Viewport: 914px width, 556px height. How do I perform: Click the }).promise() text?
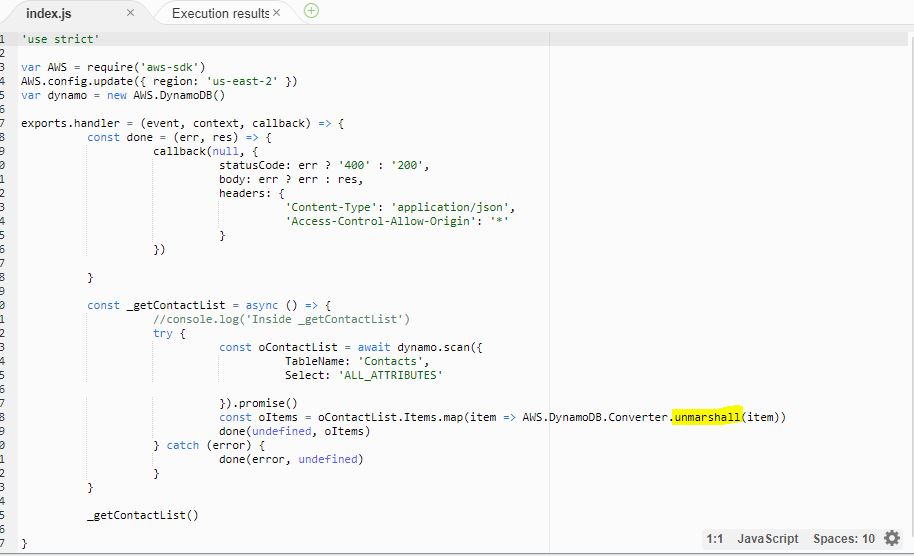[x=258, y=403]
